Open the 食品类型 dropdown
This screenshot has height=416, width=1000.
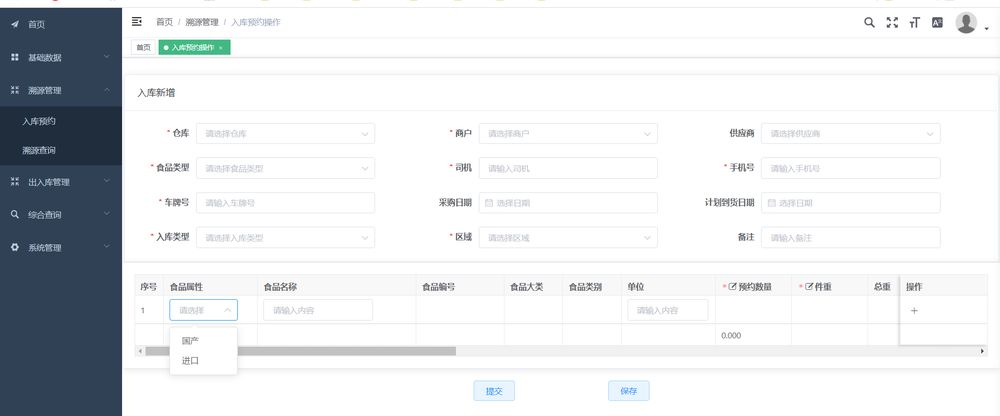[285, 168]
